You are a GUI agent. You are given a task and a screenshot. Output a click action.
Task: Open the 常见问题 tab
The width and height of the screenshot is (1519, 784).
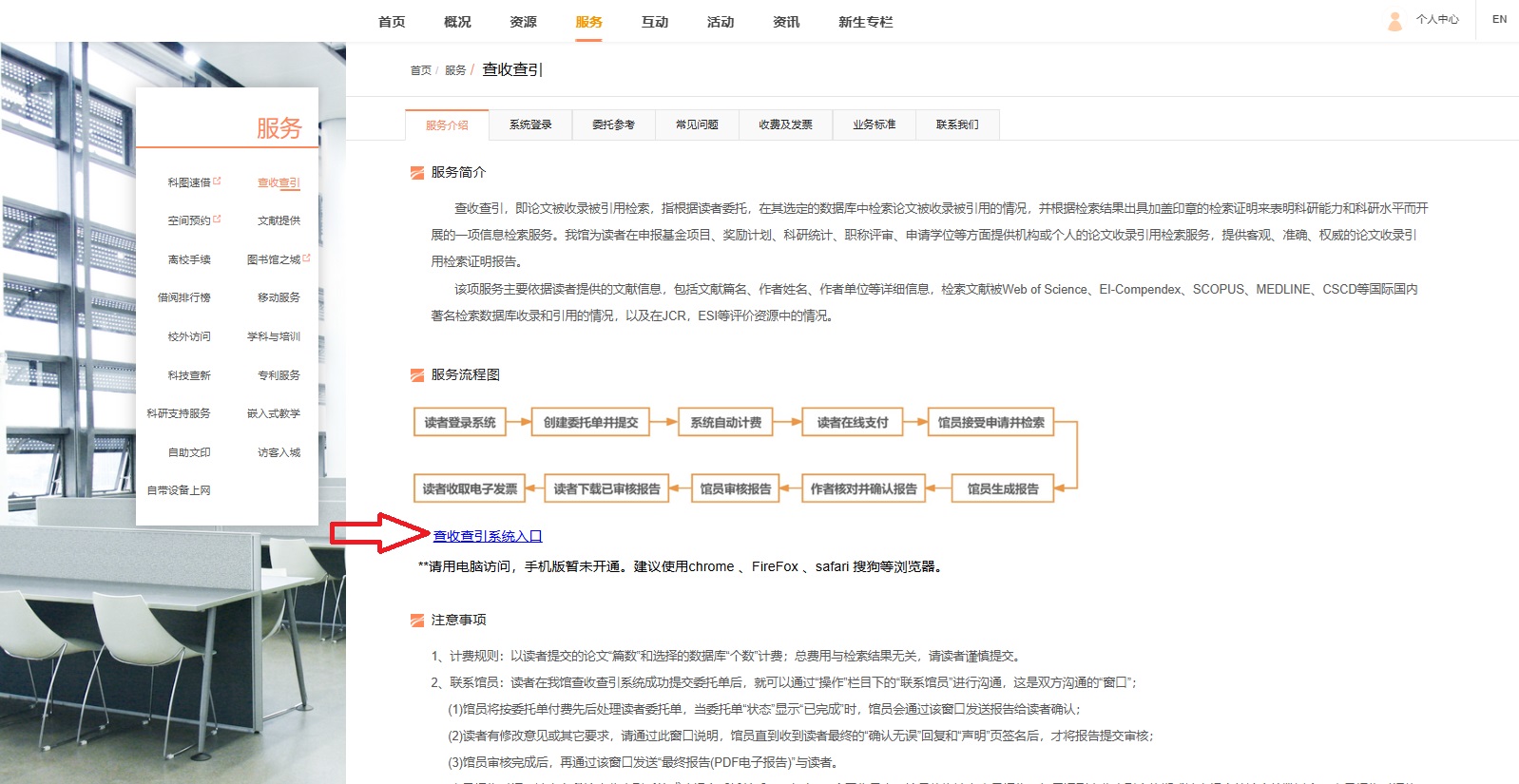697,124
